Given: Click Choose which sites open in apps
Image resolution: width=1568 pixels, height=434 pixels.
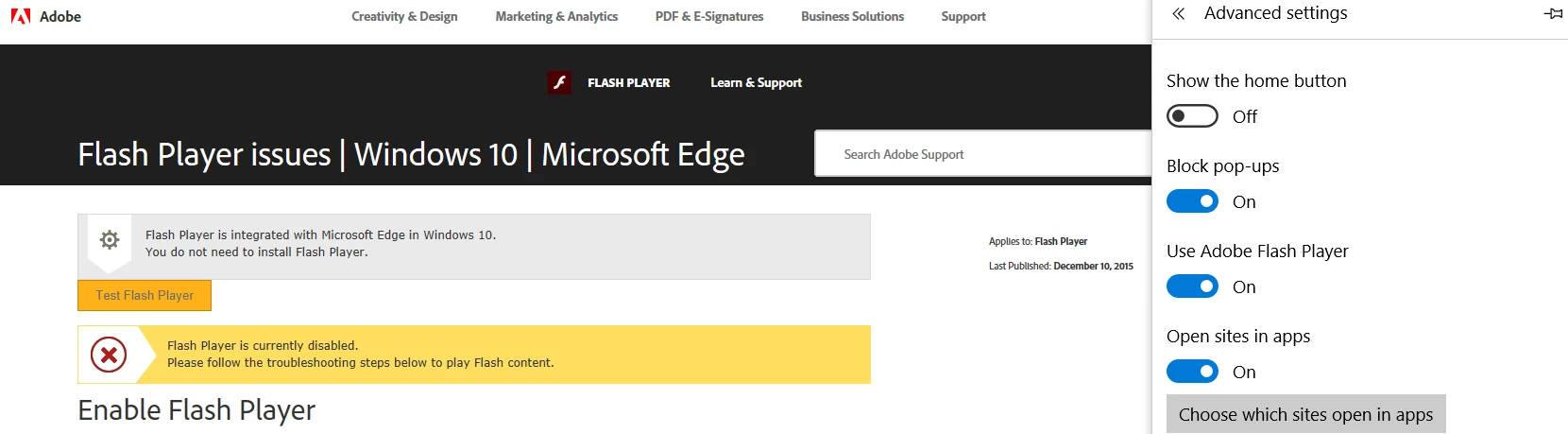Looking at the screenshot, I should pyautogui.click(x=1305, y=414).
